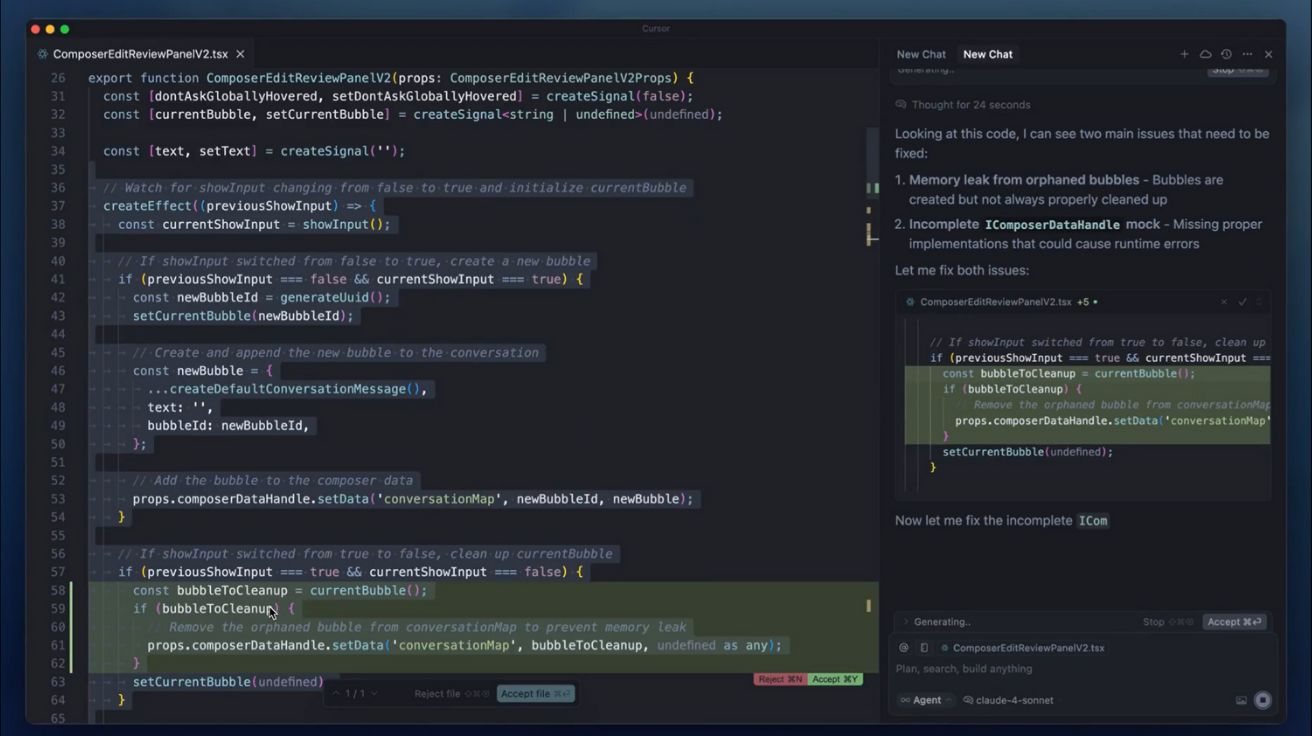
Task: Click the green inline Accept ⌘Y button
Action: click(834, 680)
